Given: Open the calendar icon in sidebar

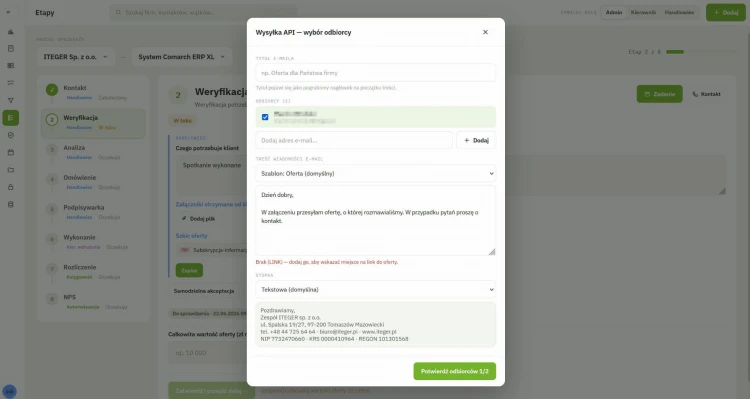Looking at the screenshot, I should click(11, 153).
